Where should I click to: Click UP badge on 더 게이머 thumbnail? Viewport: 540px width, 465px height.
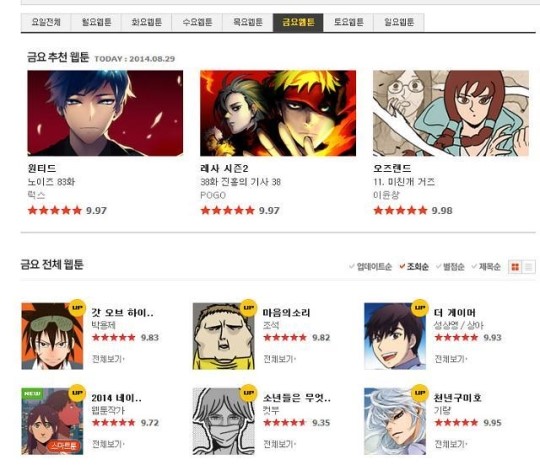point(419,307)
